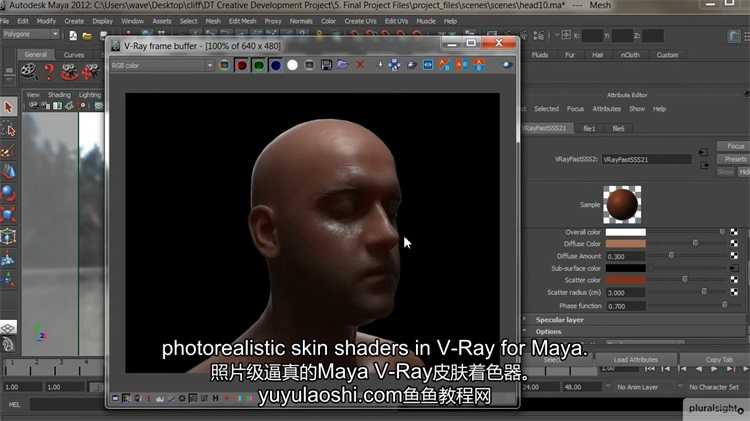Open the RGB color channel dropdown
The width and height of the screenshot is (750, 421).
[x=162, y=66]
